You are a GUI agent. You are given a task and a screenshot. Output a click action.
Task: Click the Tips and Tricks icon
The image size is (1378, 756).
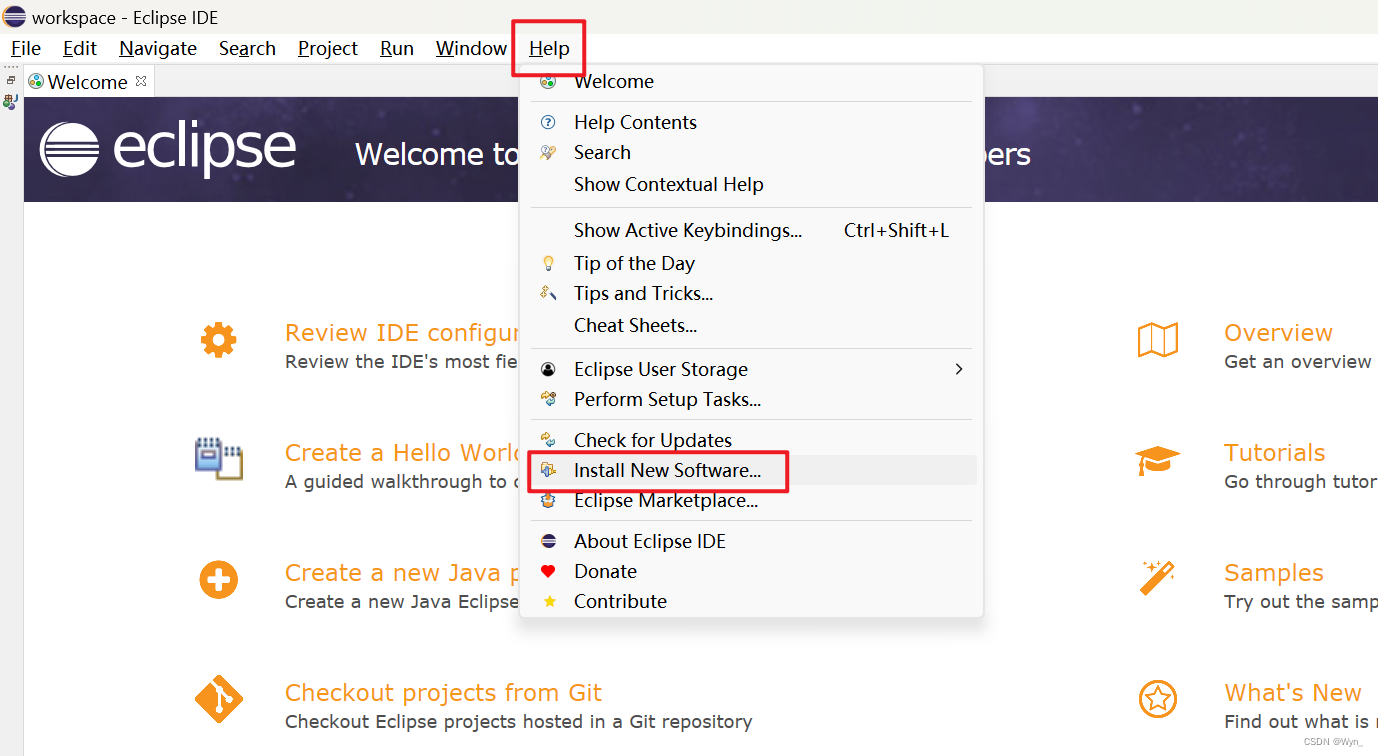[x=548, y=293]
